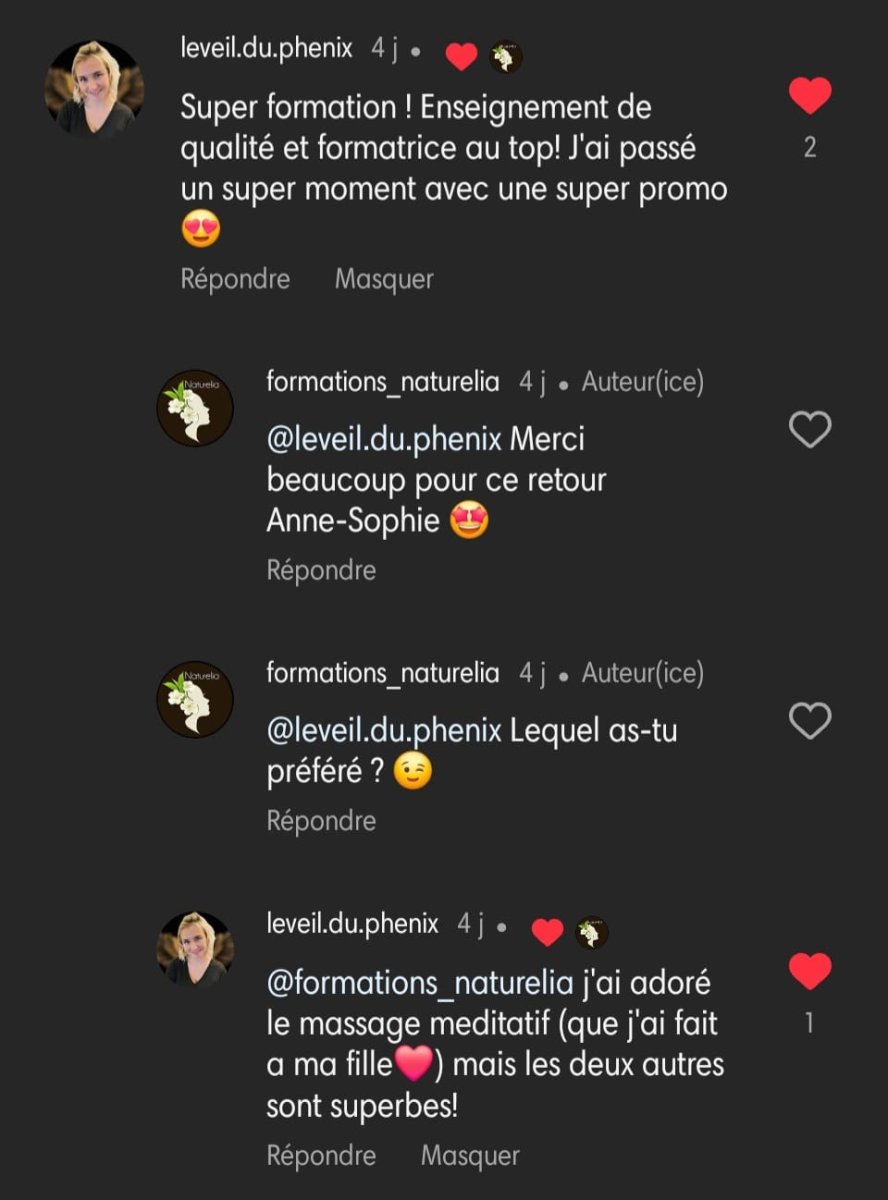The height and width of the screenshot is (1200, 888).
Task: Like the 'Merci beaucoup' reply heart
Action: coord(810,430)
